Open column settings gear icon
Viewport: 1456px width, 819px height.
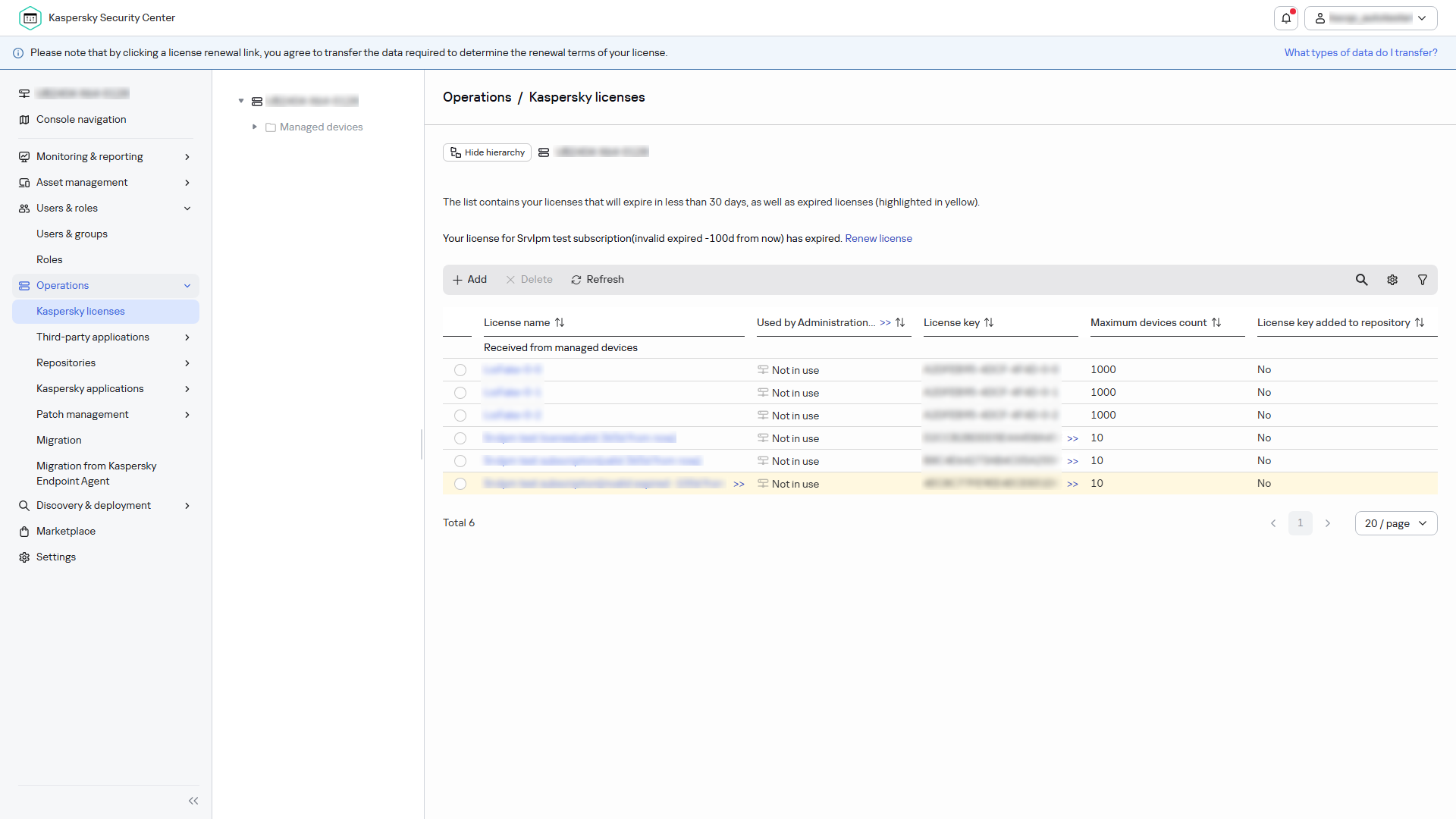(1392, 280)
